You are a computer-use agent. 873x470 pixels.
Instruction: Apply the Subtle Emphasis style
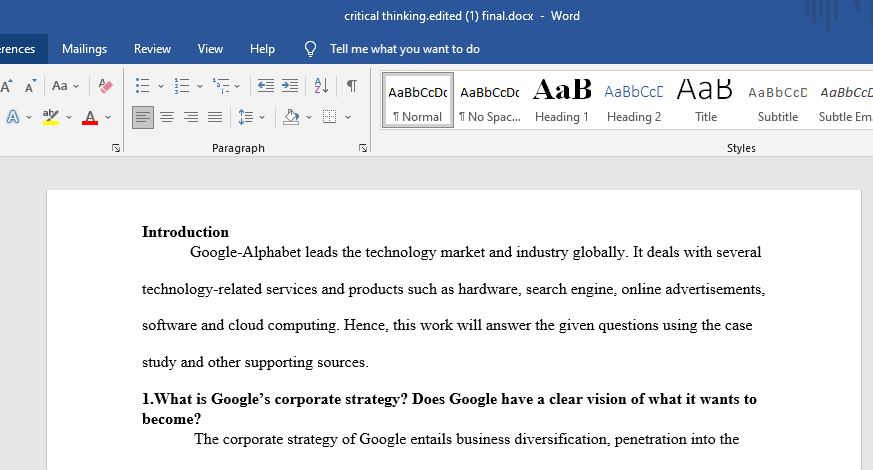pyautogui.click(x=845, y=101)
